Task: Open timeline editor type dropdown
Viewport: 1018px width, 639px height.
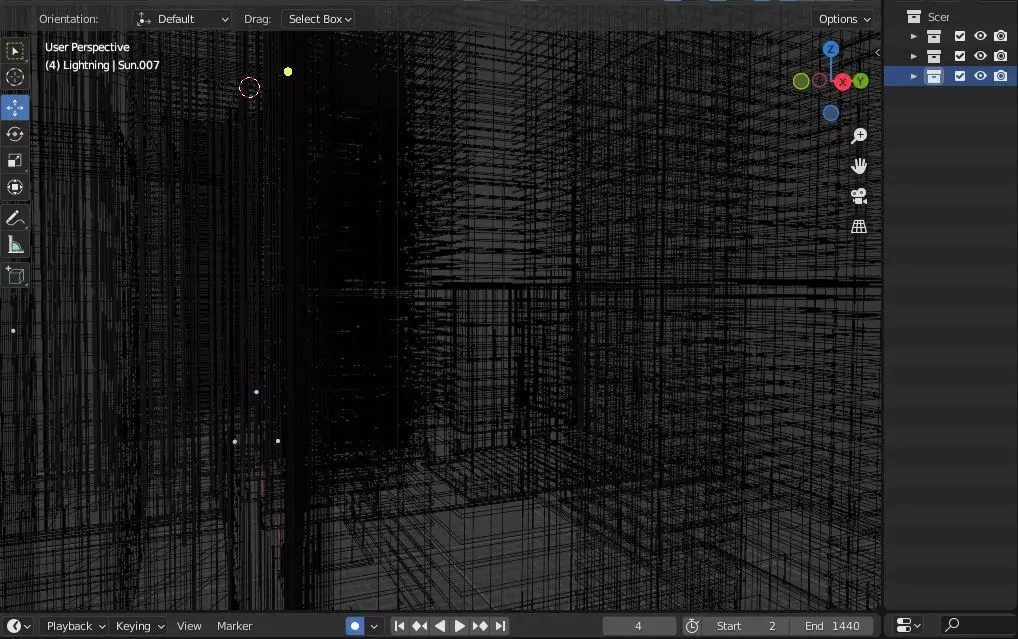Action: (x=18, y=626)
